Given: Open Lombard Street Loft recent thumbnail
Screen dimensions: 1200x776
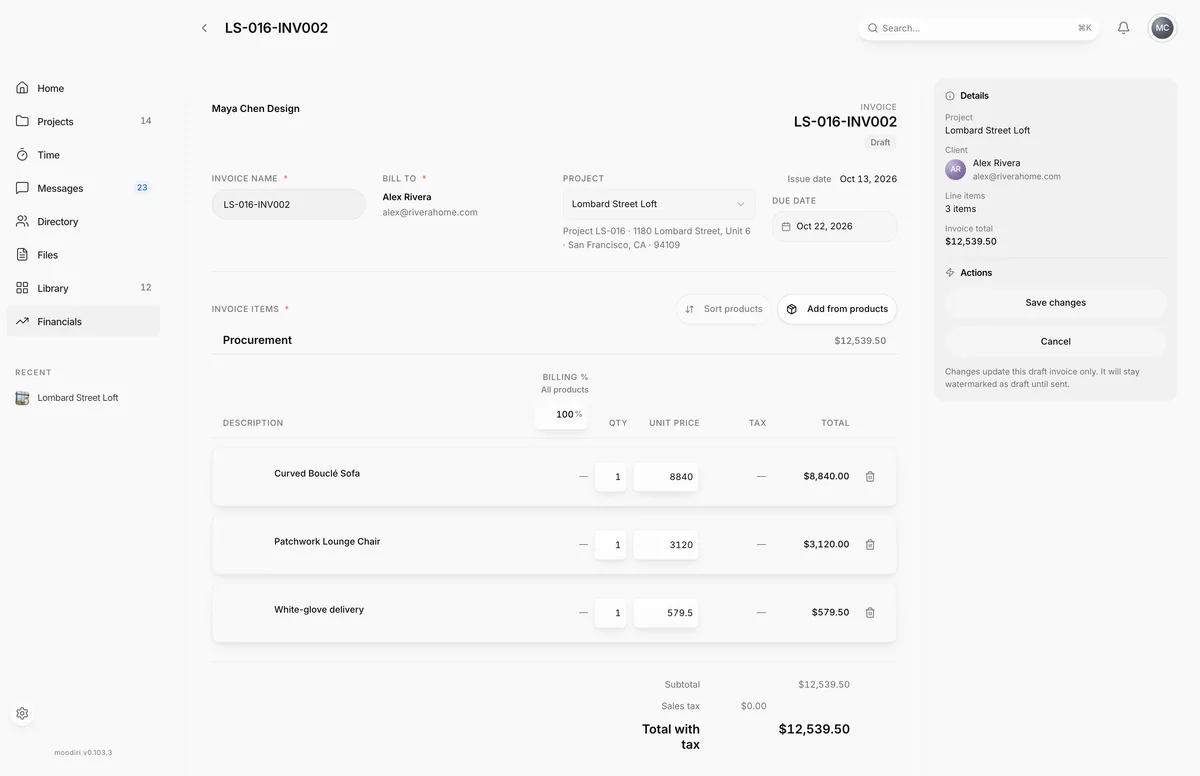Looking at the screenshot, I should point(22,398).
